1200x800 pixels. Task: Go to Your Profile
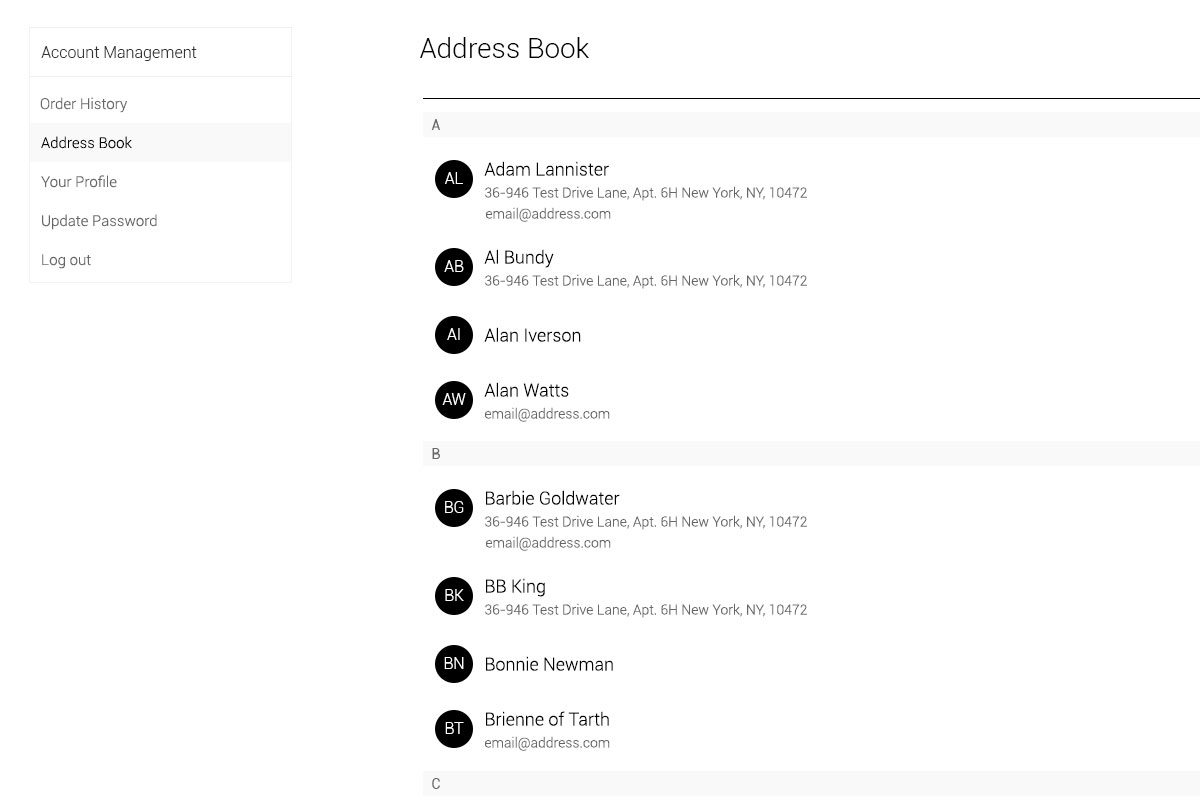click(x=79, y=182)
